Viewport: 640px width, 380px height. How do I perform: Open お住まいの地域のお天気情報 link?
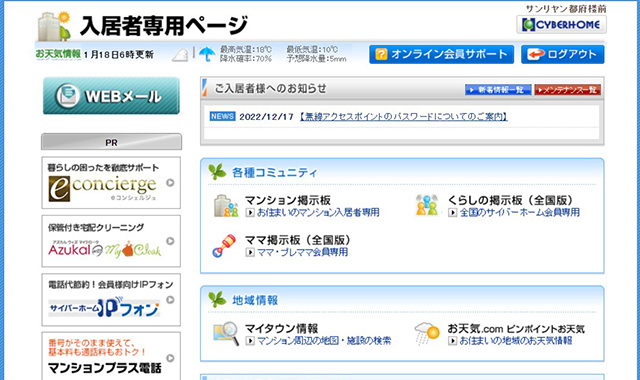click(516, 340)
